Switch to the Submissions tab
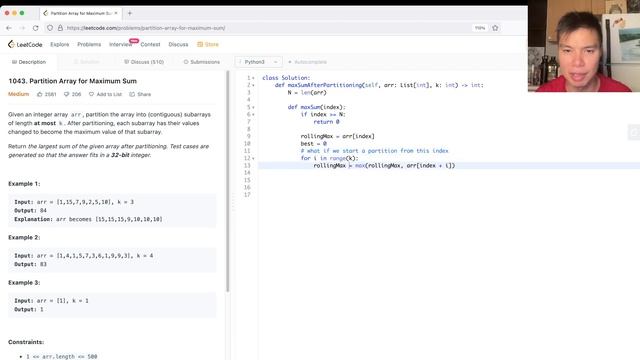The height and width of the screenshot is (360, 640). pyautogui.click(x=202, y=62)
